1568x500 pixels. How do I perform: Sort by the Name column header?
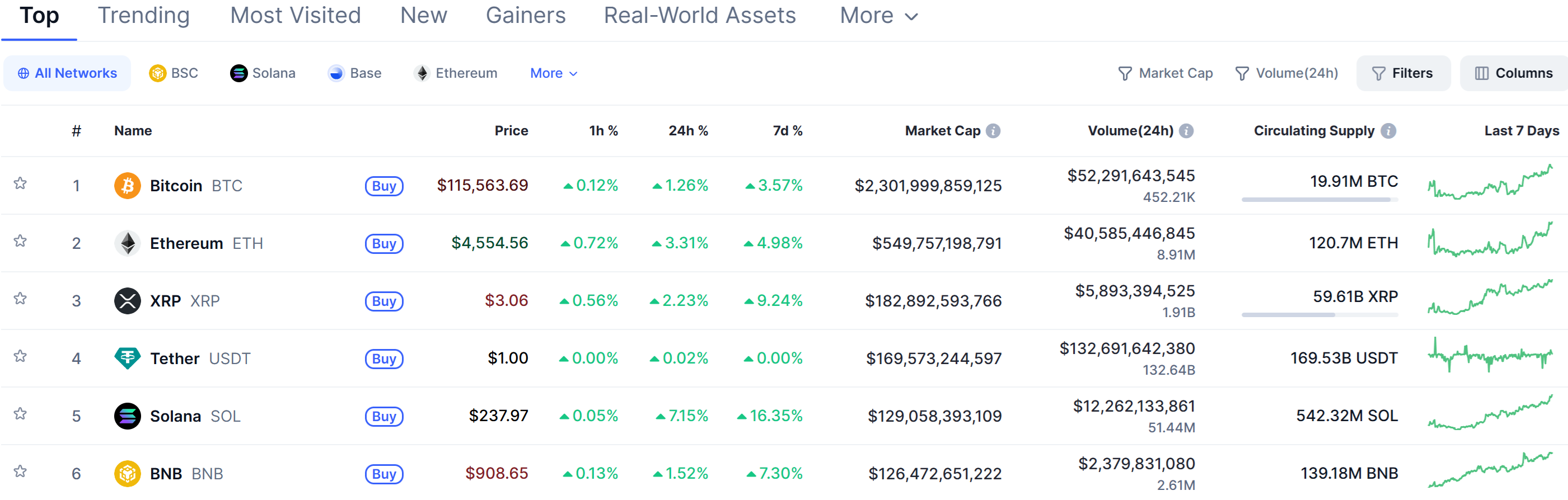point(133,131)
